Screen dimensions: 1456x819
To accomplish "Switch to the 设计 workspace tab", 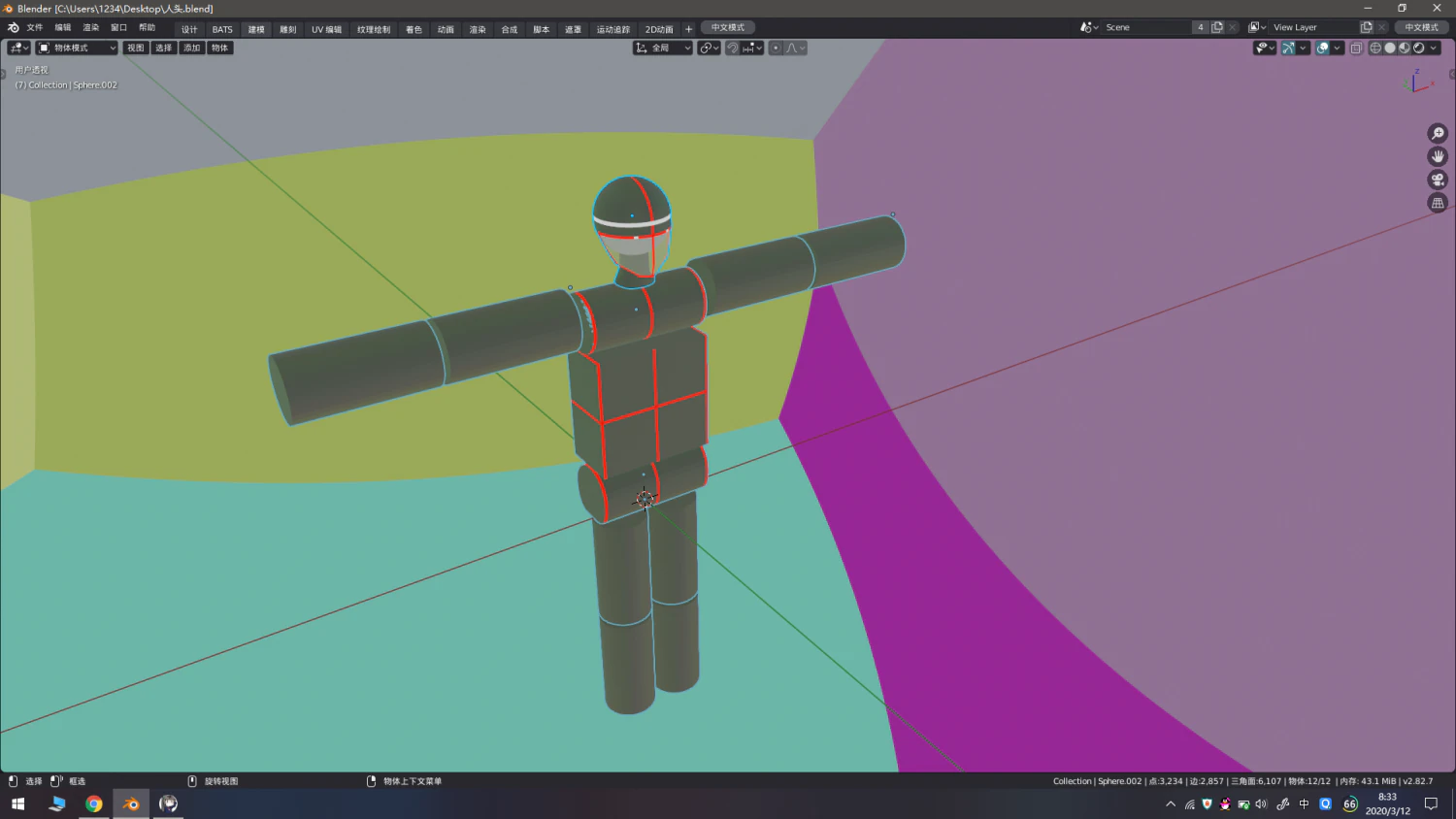I will click(189, 29).
